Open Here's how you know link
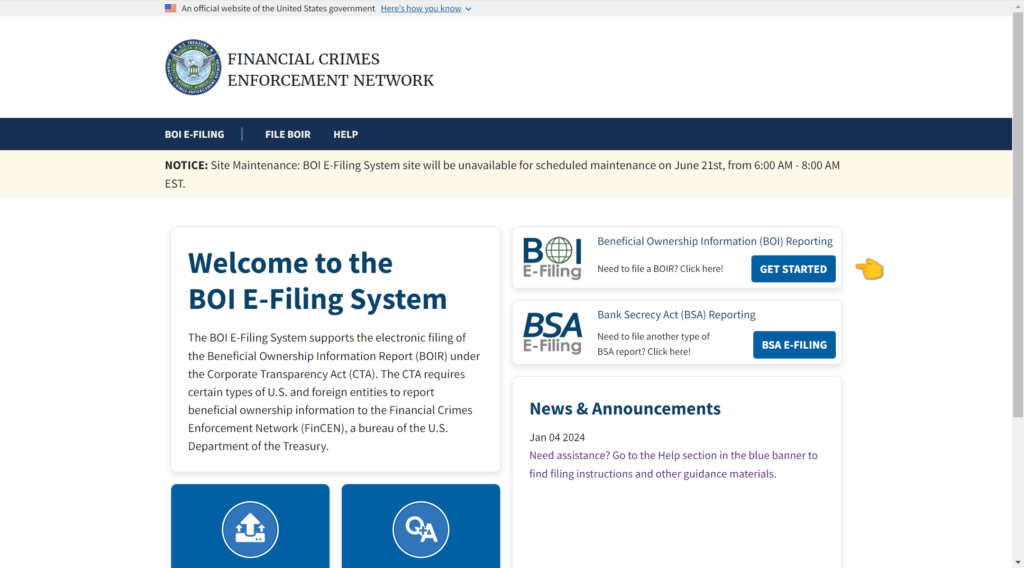The image size is (1024, 568). pos(421,8)
